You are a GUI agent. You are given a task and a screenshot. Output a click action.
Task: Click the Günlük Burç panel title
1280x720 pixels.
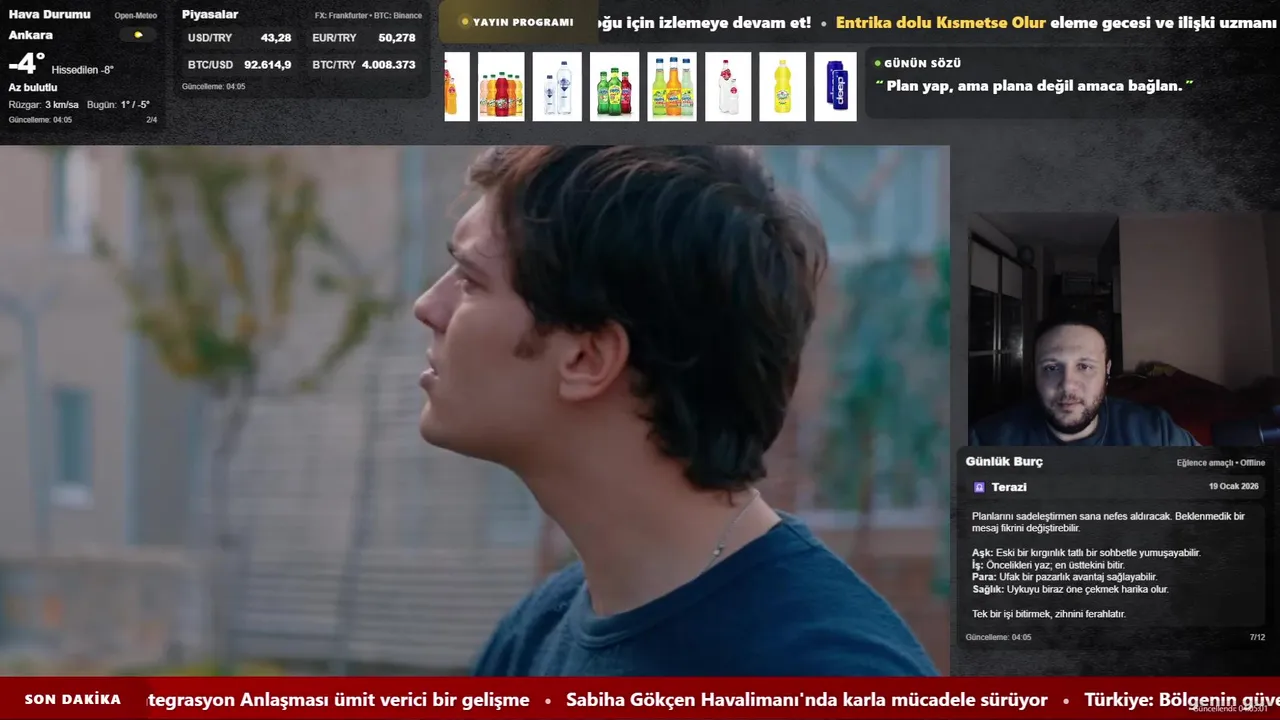click(1004, 462)
